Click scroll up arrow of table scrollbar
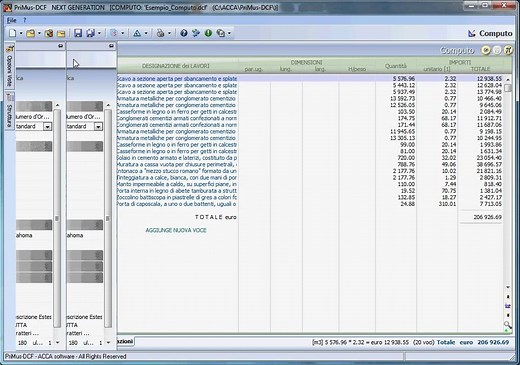This screenshot has height=365, width=520. (508, 80)
